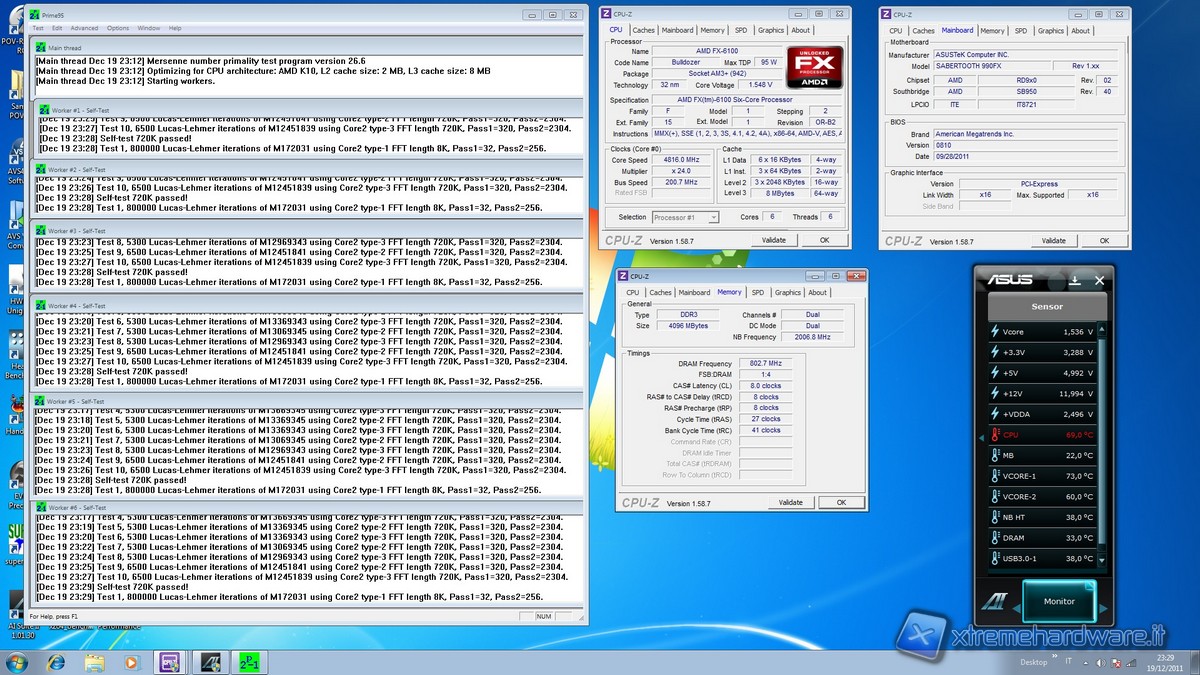This screenshot has height=675, width=1200.
Task: Open the CPU-Z taskbar icon
Action: (x=167, y=661)
